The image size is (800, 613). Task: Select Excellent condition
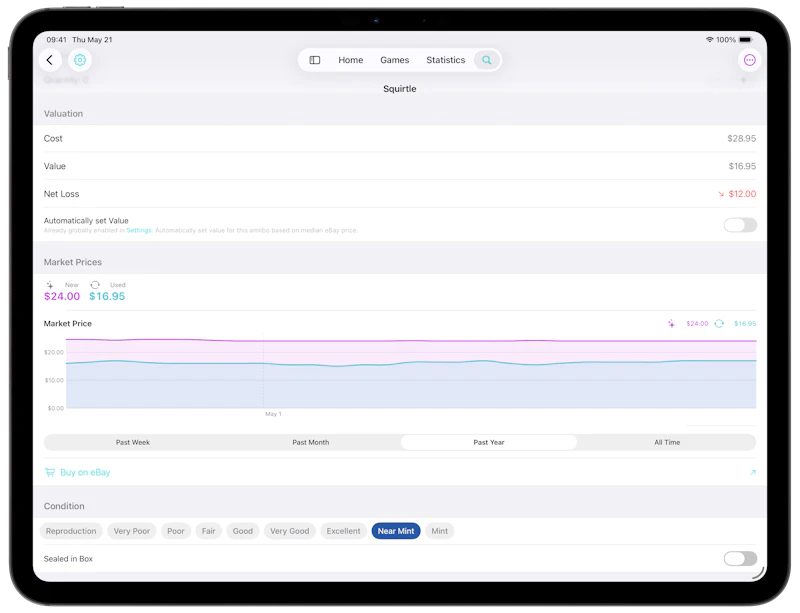tap(343, 531)
